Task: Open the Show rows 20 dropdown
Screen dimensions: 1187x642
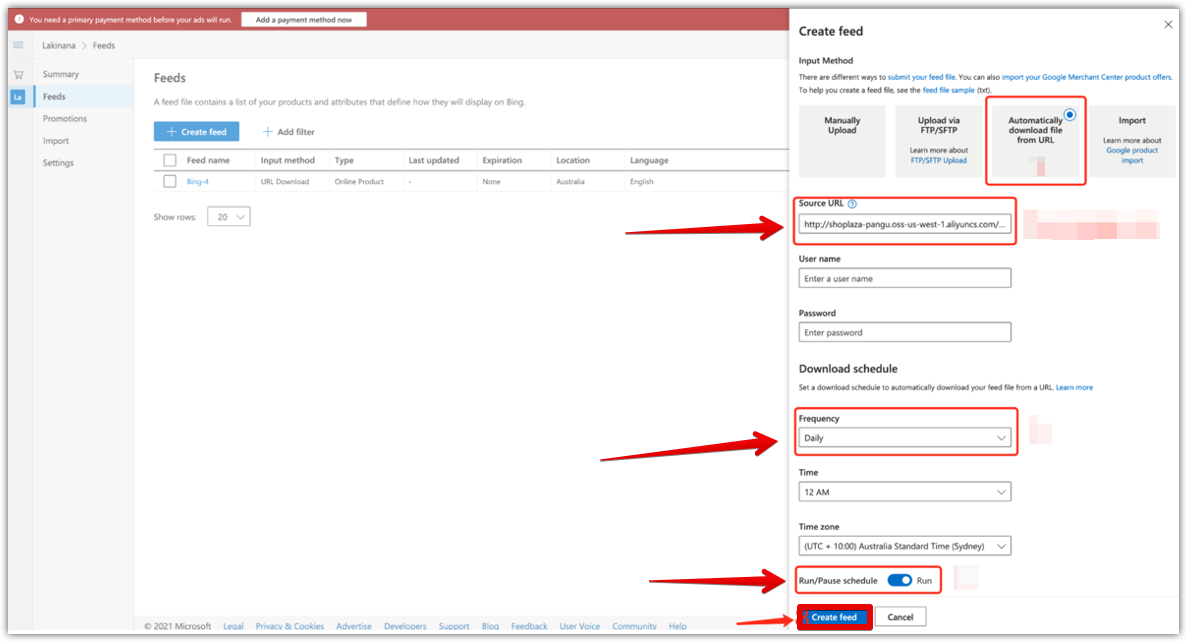Action: 229,217
